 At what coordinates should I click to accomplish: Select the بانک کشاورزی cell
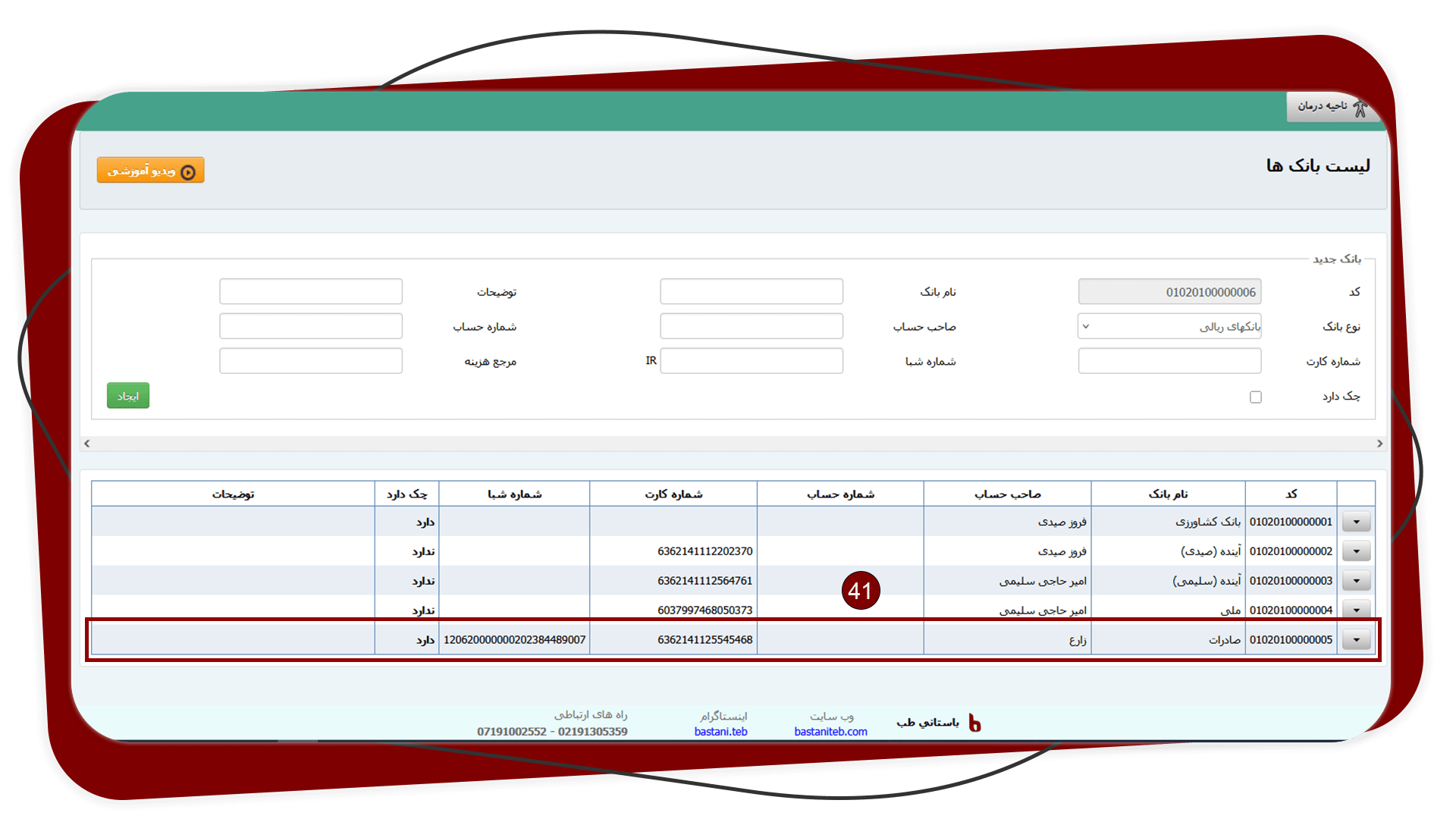(x=1168, y=522)
